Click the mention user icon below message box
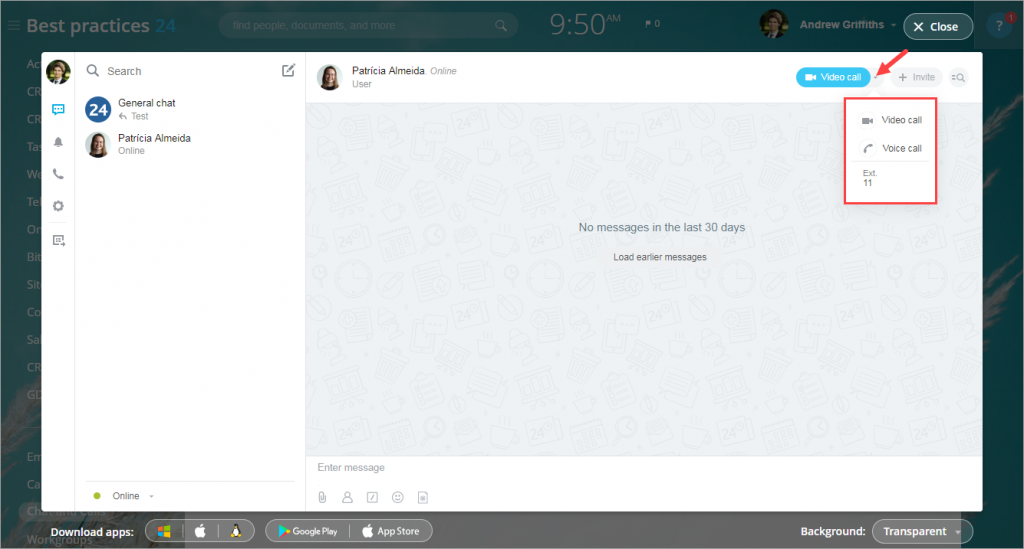Screen dimensions: 1024x549 [347, 497]
